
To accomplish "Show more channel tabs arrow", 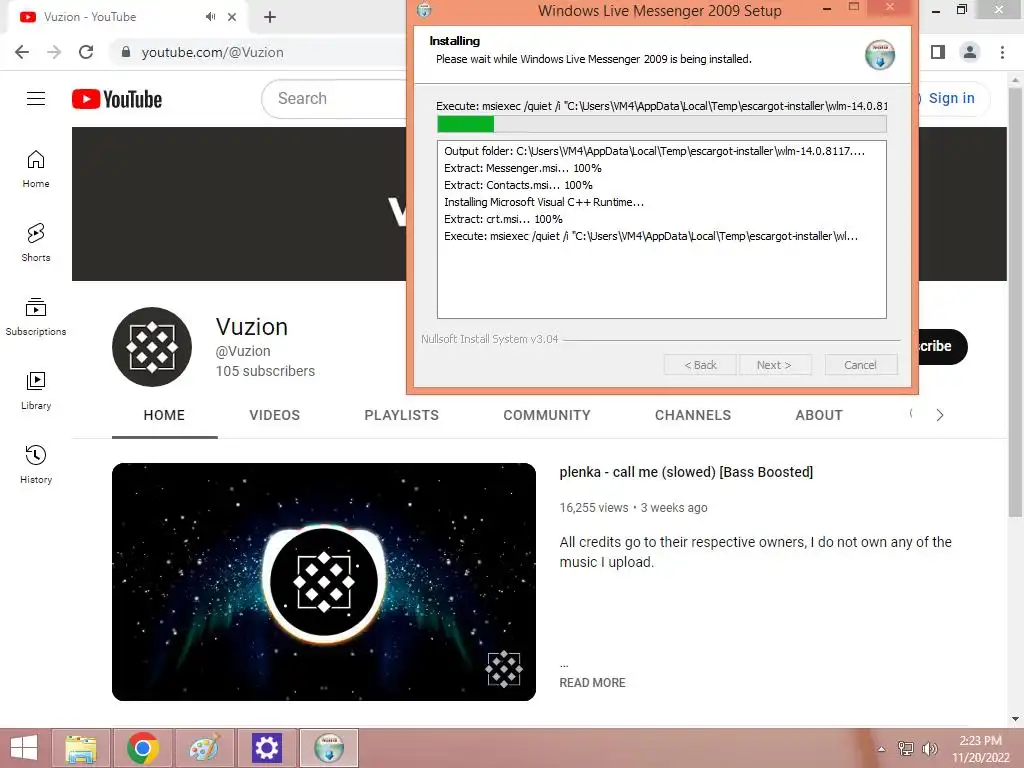I will [940, 415].
